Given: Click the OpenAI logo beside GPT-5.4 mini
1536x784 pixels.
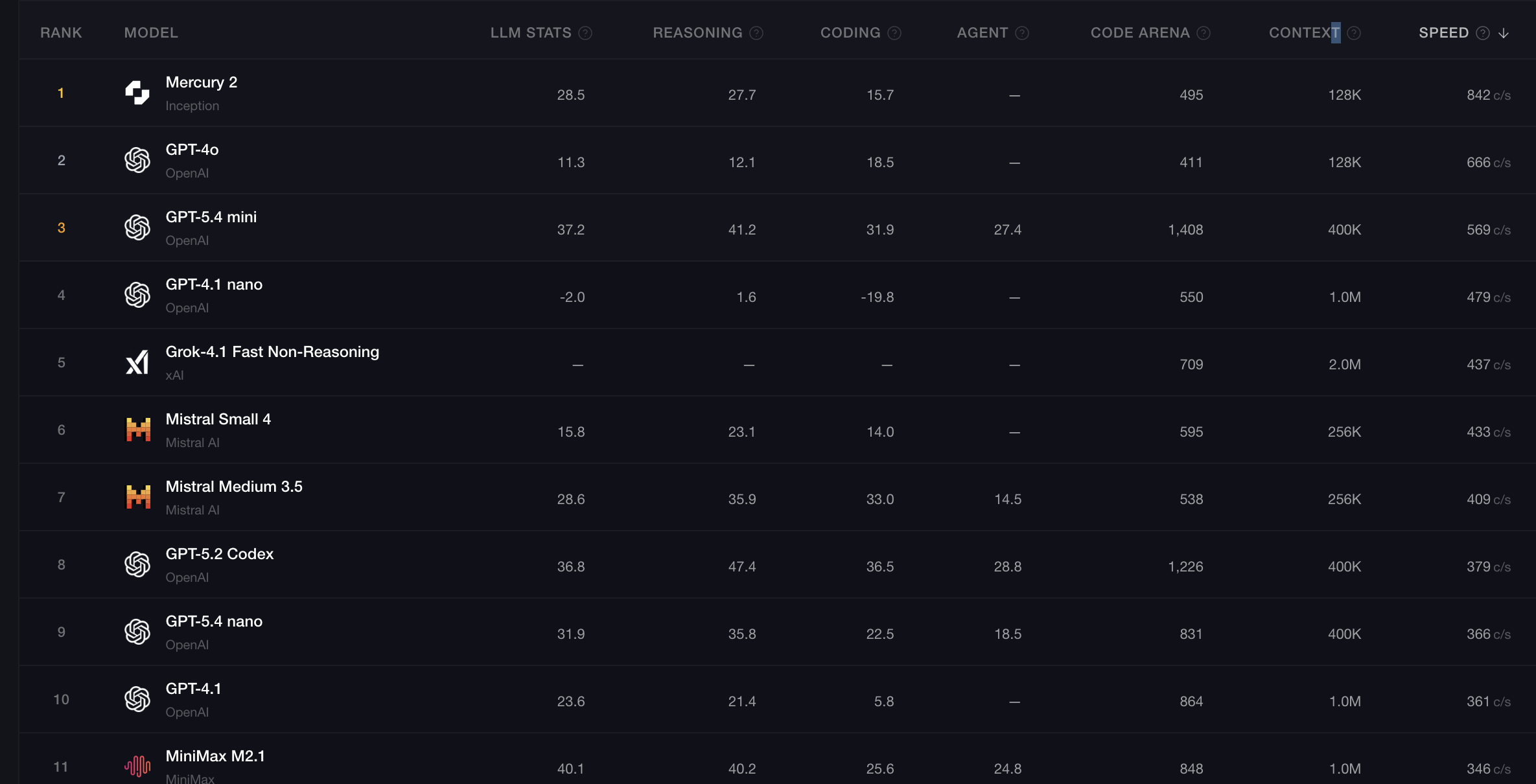Looking at the screenshot, I should (137, 227).
